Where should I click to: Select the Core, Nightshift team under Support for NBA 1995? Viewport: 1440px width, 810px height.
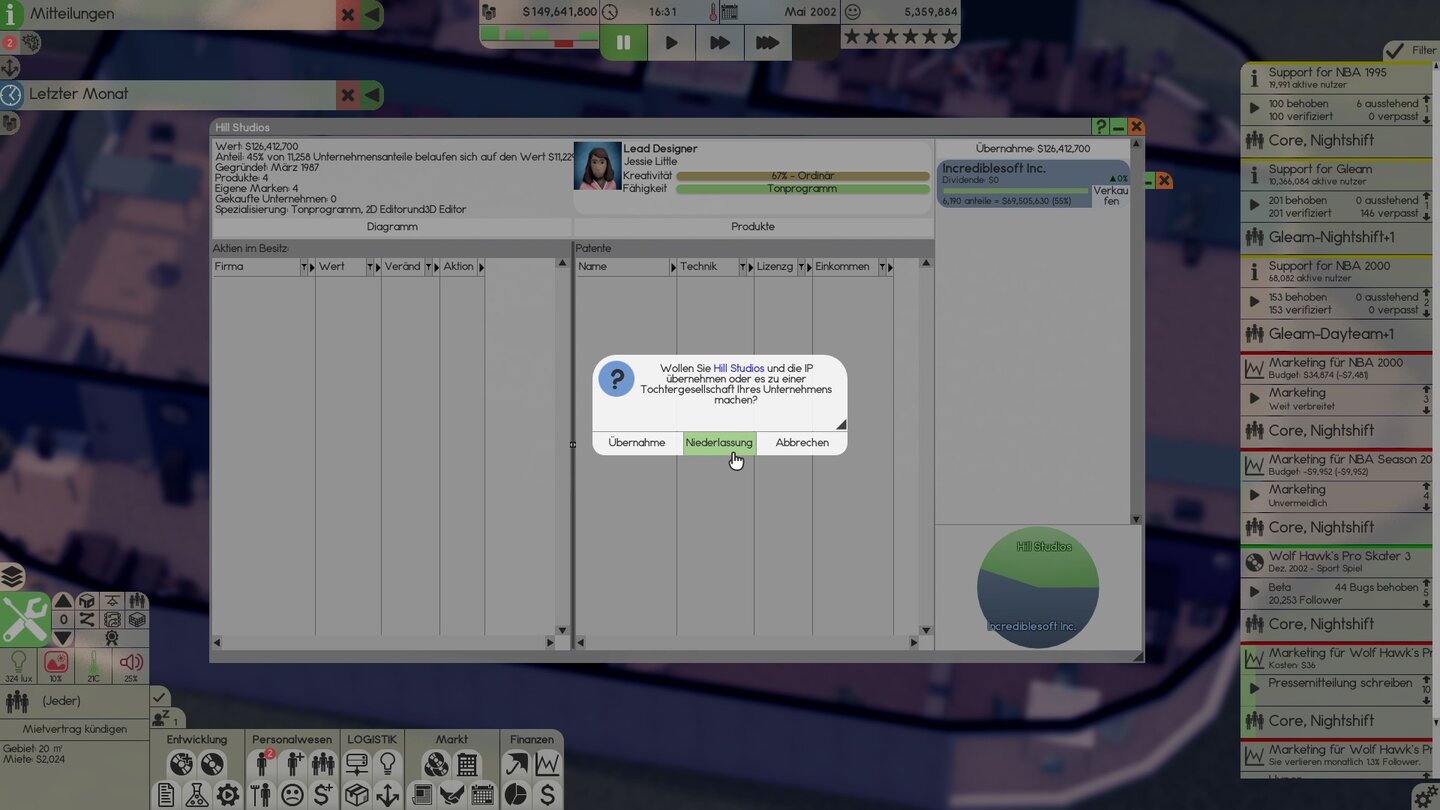[x=1336, y=141]
